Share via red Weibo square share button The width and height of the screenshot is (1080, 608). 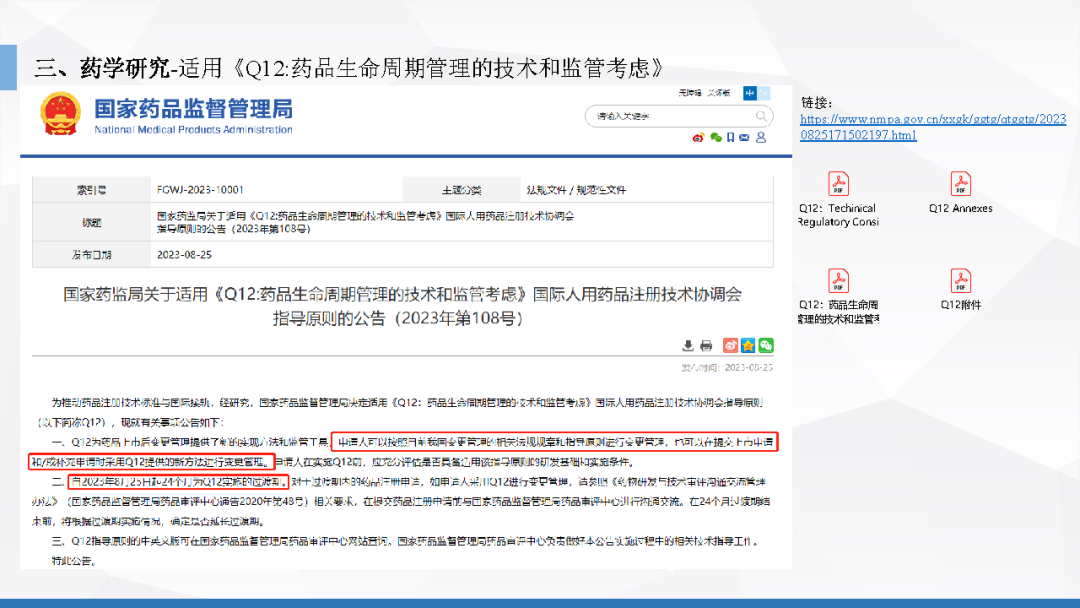731,345
